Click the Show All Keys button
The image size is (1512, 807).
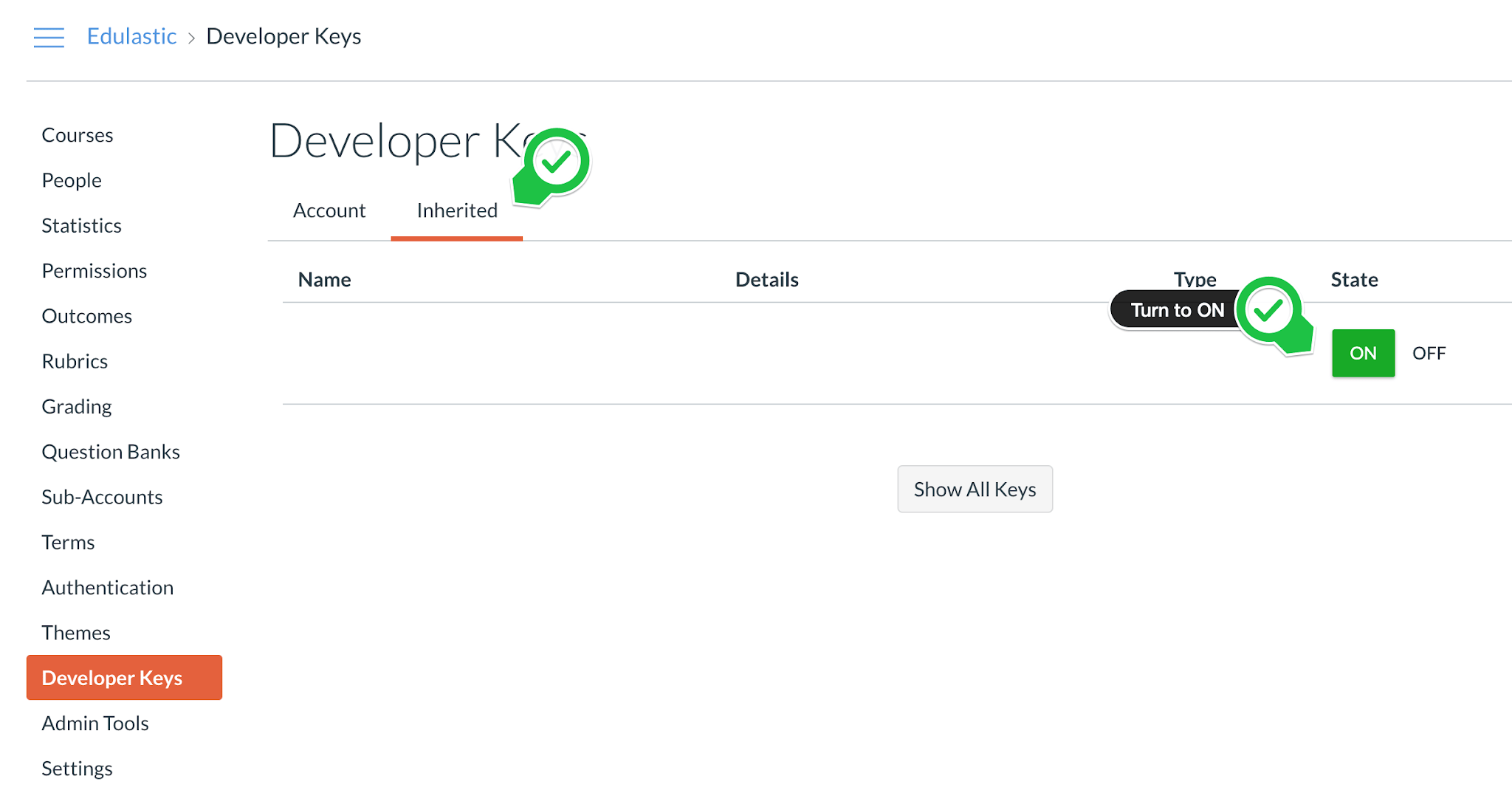pyautogui.click(x=975, y=489)
